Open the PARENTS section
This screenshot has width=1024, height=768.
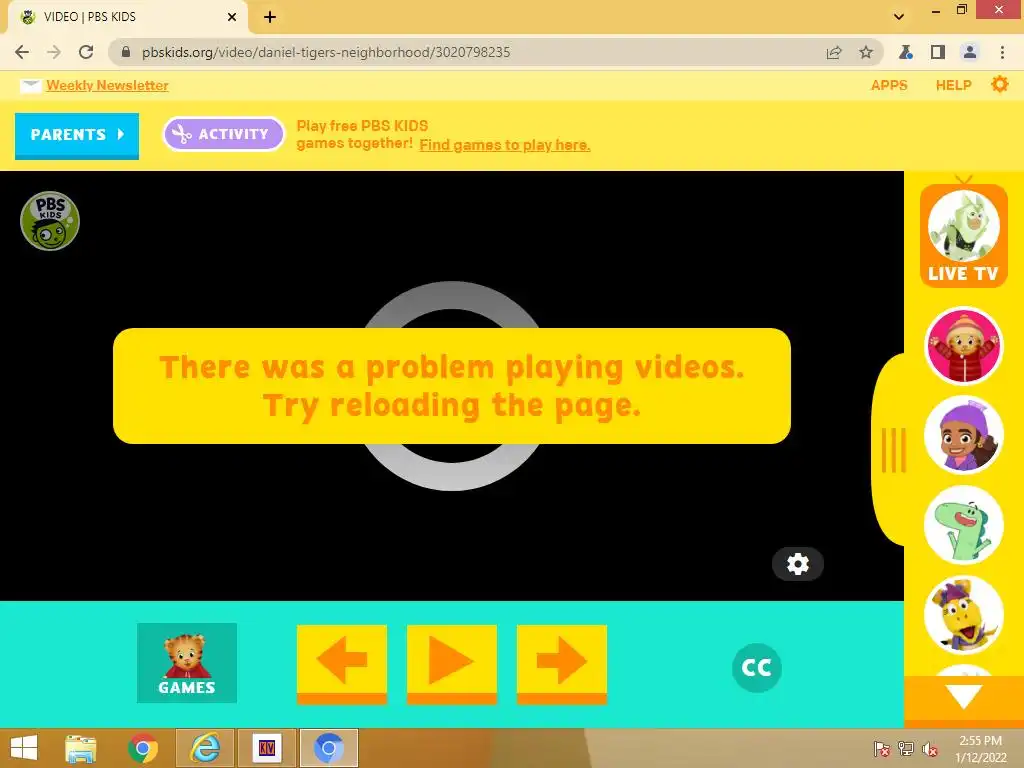click(x=77, y=135)
